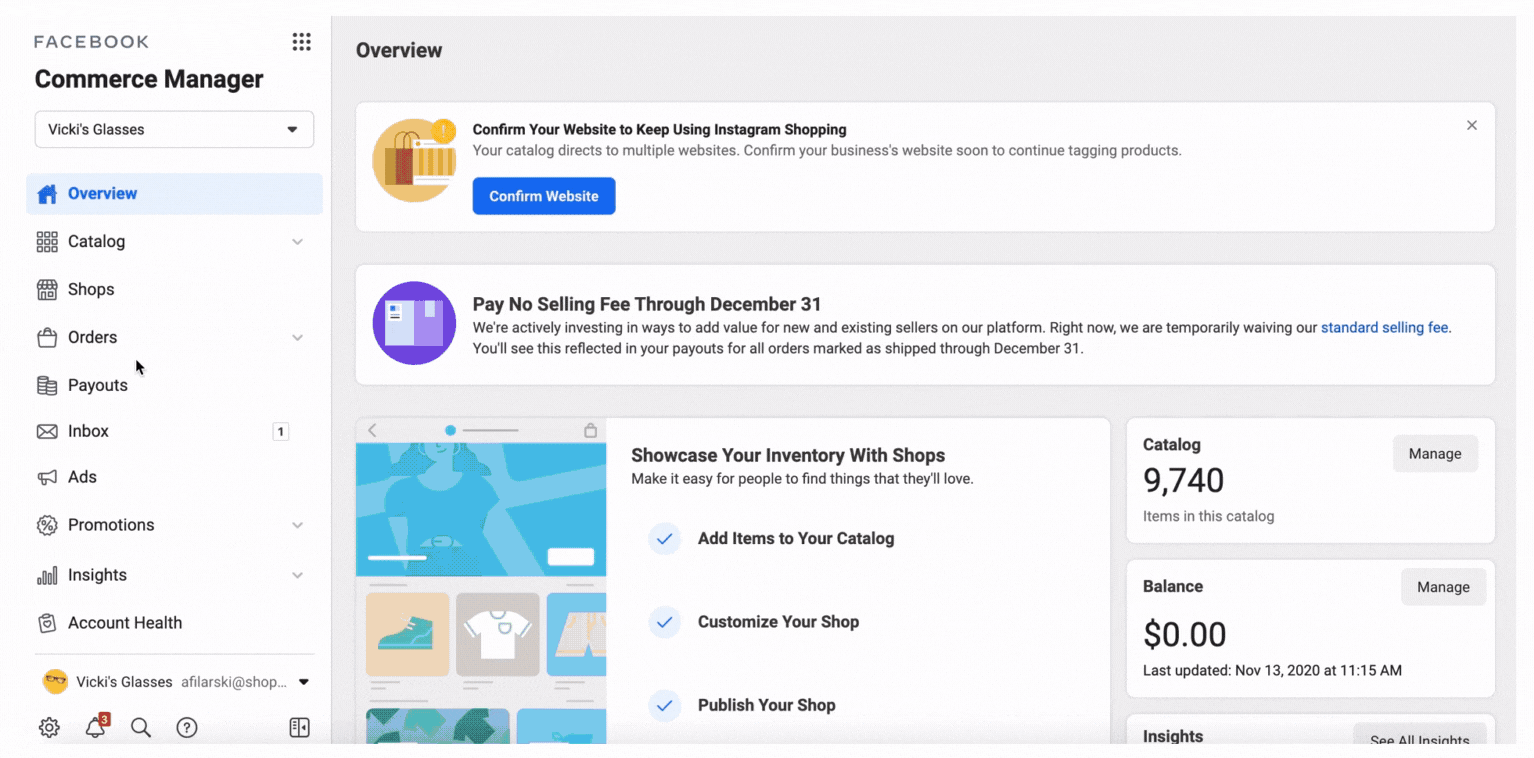
Task: Click the Ads megaphone icon
Action: [x=47, y=478]
